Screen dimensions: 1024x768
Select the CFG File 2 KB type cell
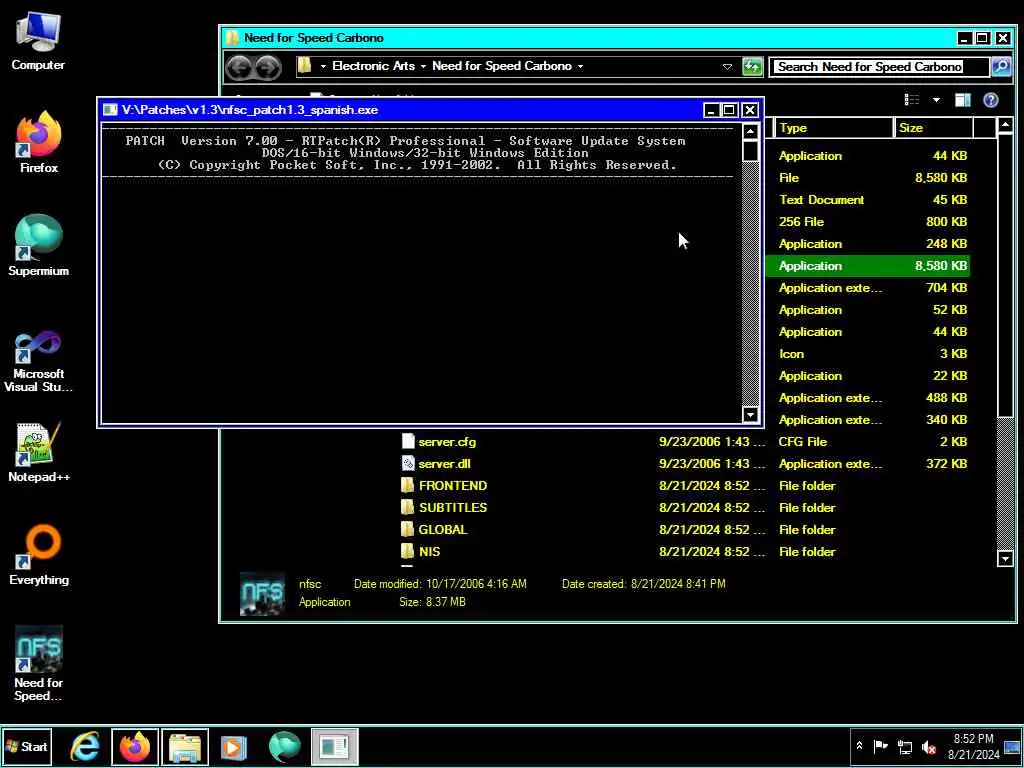(803, 441)
